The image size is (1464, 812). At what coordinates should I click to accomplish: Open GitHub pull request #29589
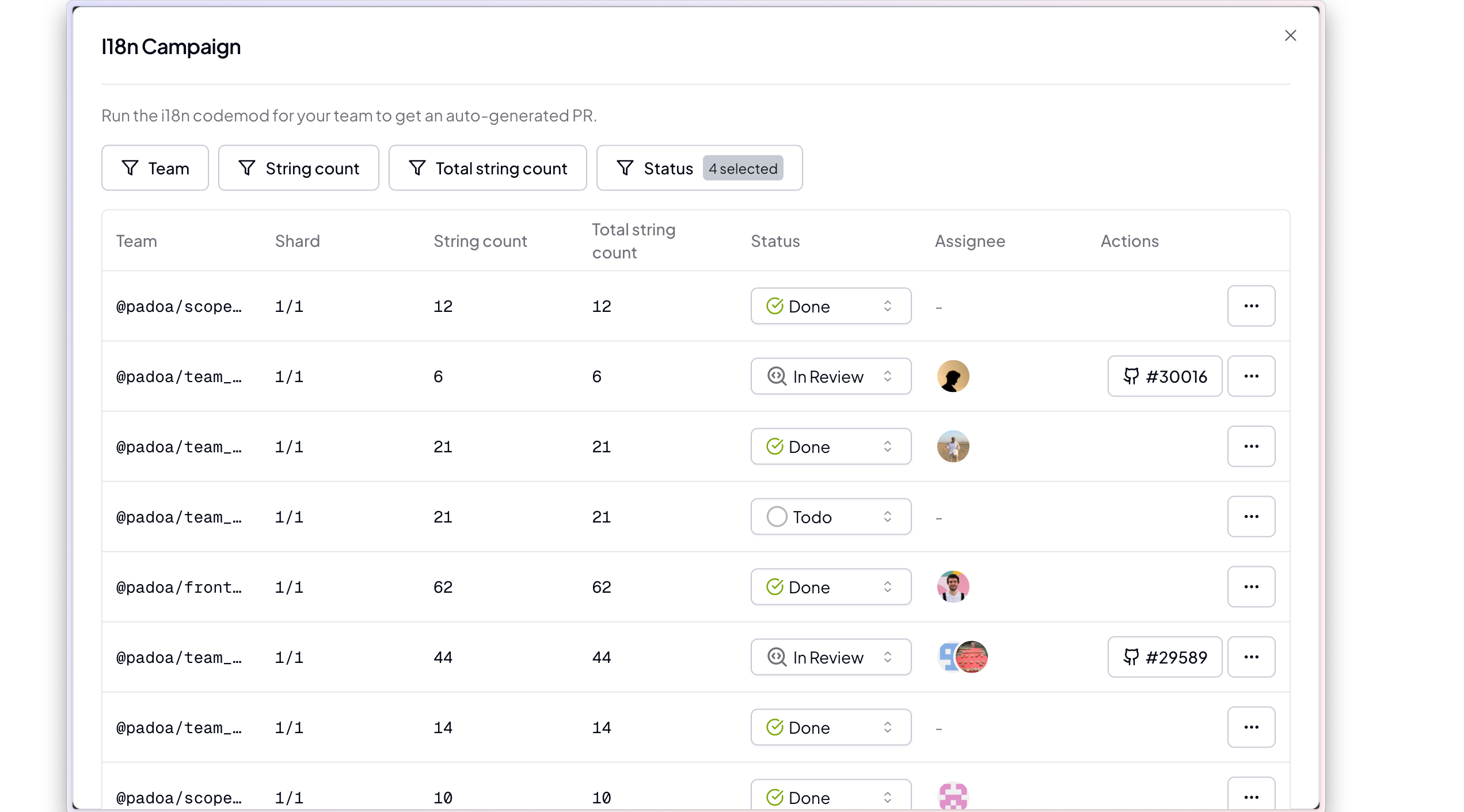1164,657
